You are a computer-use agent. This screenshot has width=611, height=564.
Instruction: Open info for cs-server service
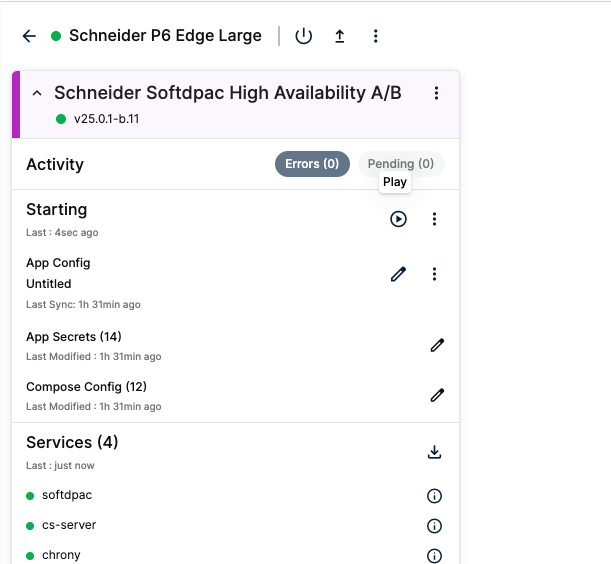[x=434, y=526]
